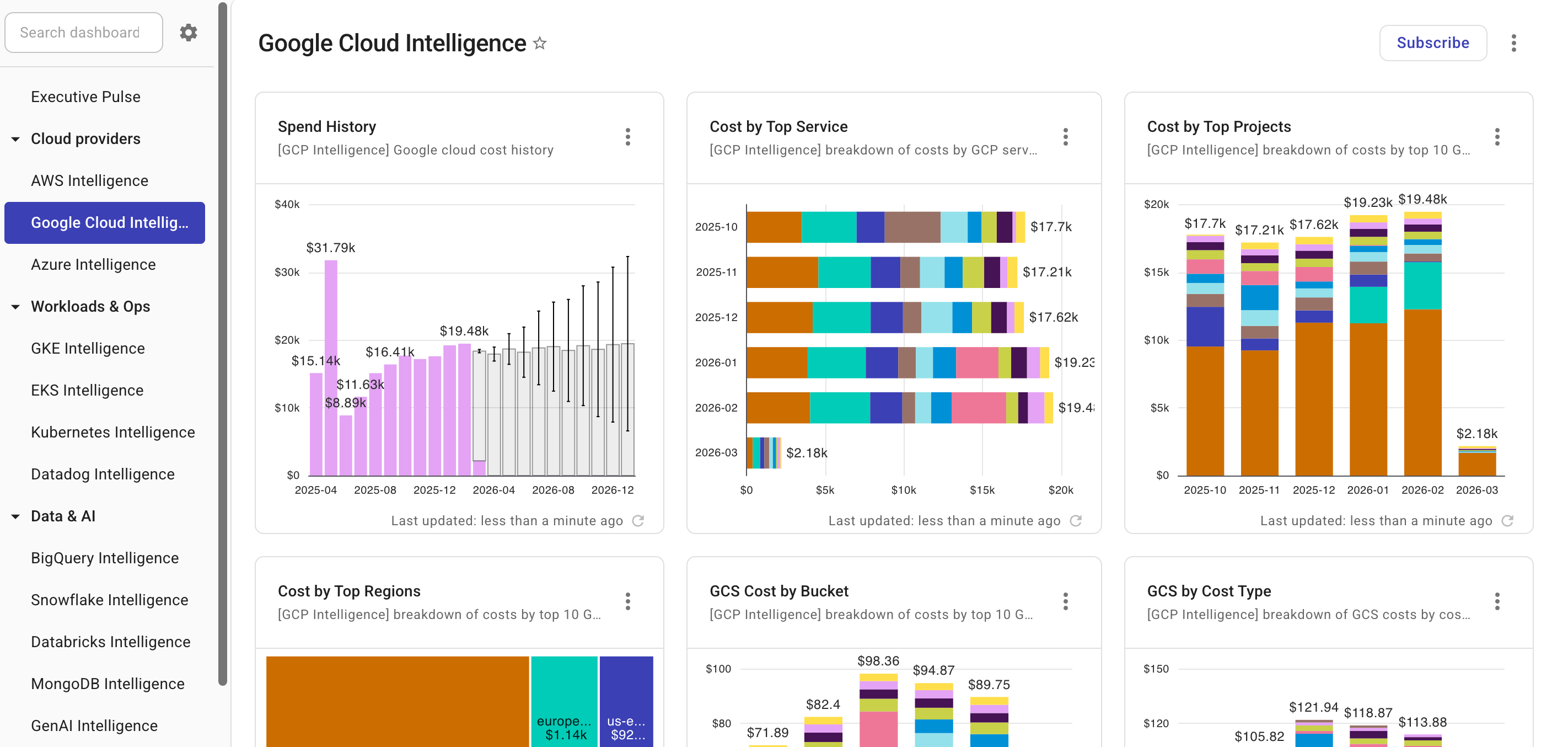
Task: Refresh the Cost by Top Projects widget
Action: pyautogui.click(x=1507, y=520)
